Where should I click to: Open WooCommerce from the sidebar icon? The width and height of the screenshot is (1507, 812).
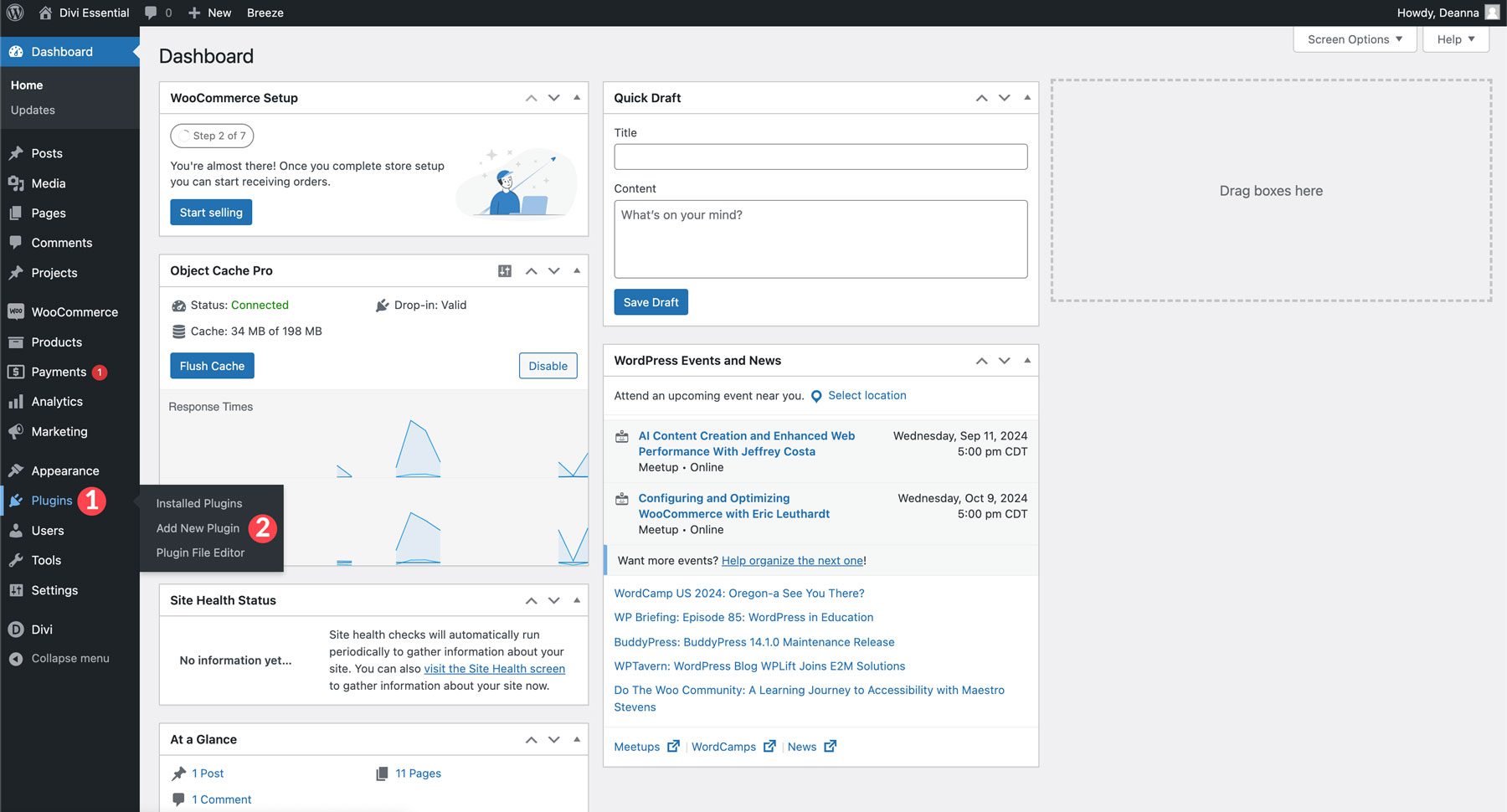click(x=16, y=311)
